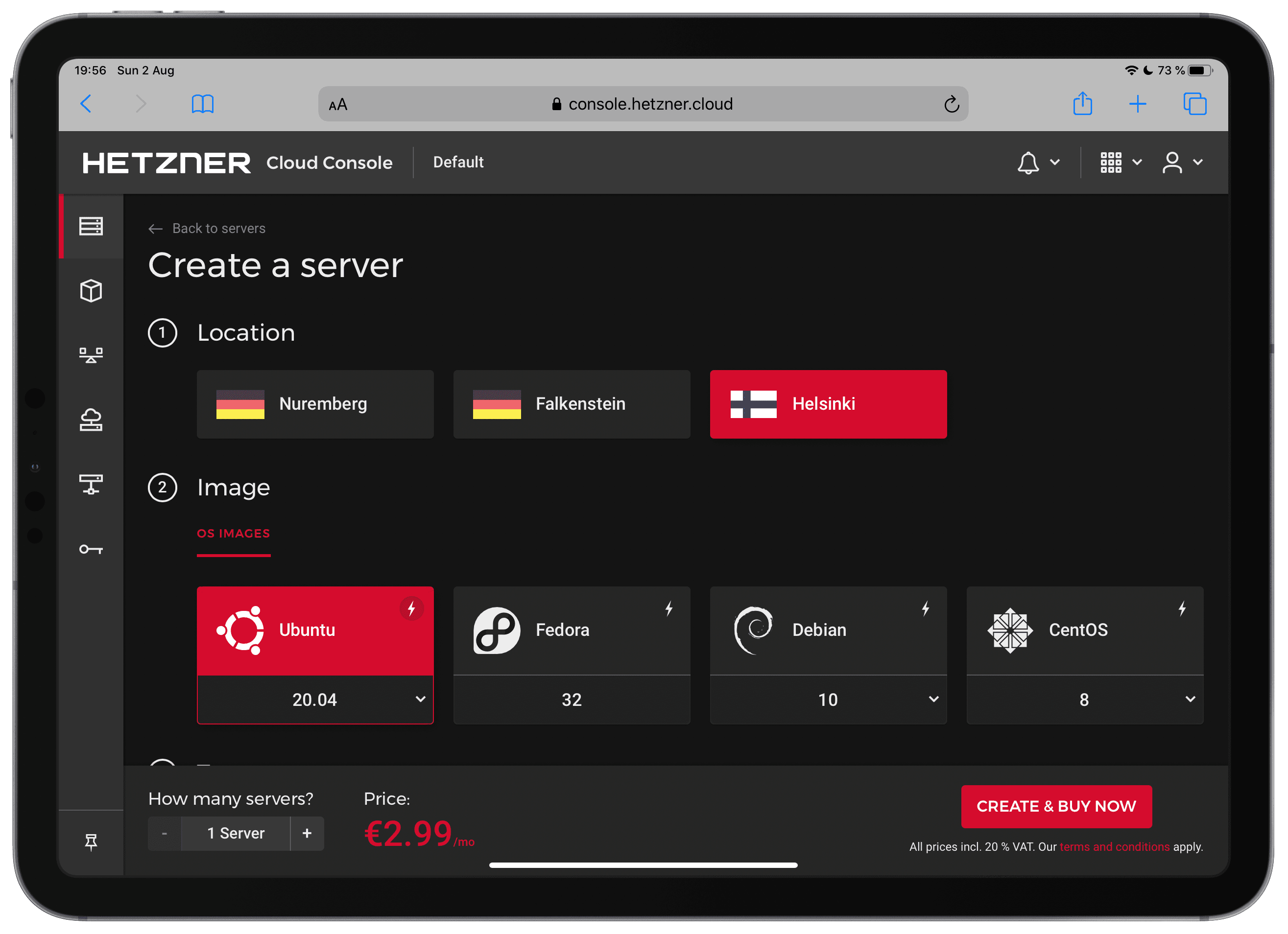Expand notifications chevron
This screenshot has height=934, width=1288.
click(1055, 163)
